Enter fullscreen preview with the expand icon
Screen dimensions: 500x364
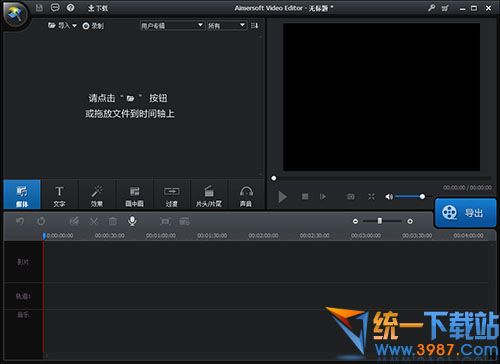(371, 197)
